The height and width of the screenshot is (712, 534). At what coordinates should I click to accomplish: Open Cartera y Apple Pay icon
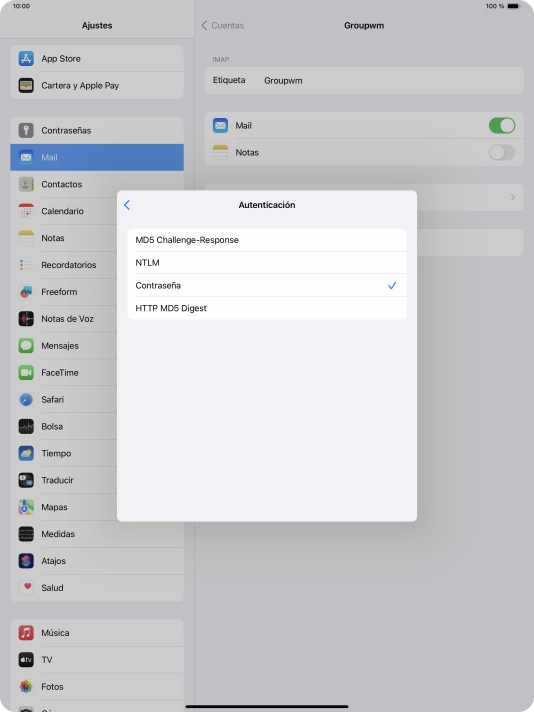coord(26,85)
